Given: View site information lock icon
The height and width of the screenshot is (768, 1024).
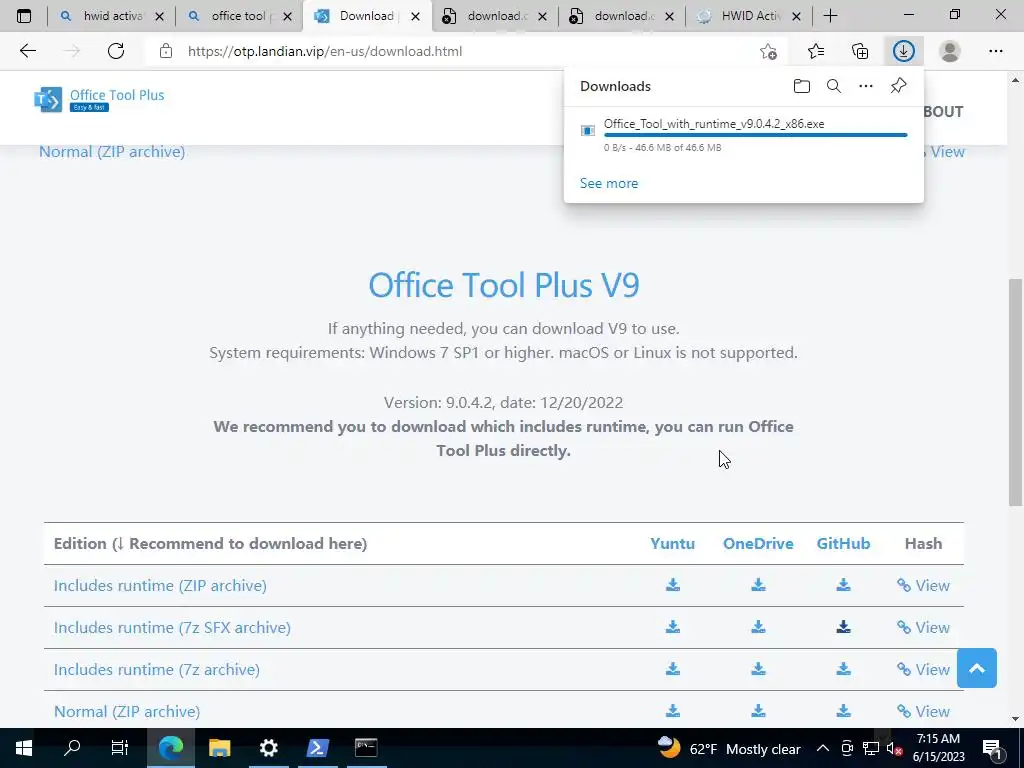Looking at the screenshot, I should tap(166, 51).
